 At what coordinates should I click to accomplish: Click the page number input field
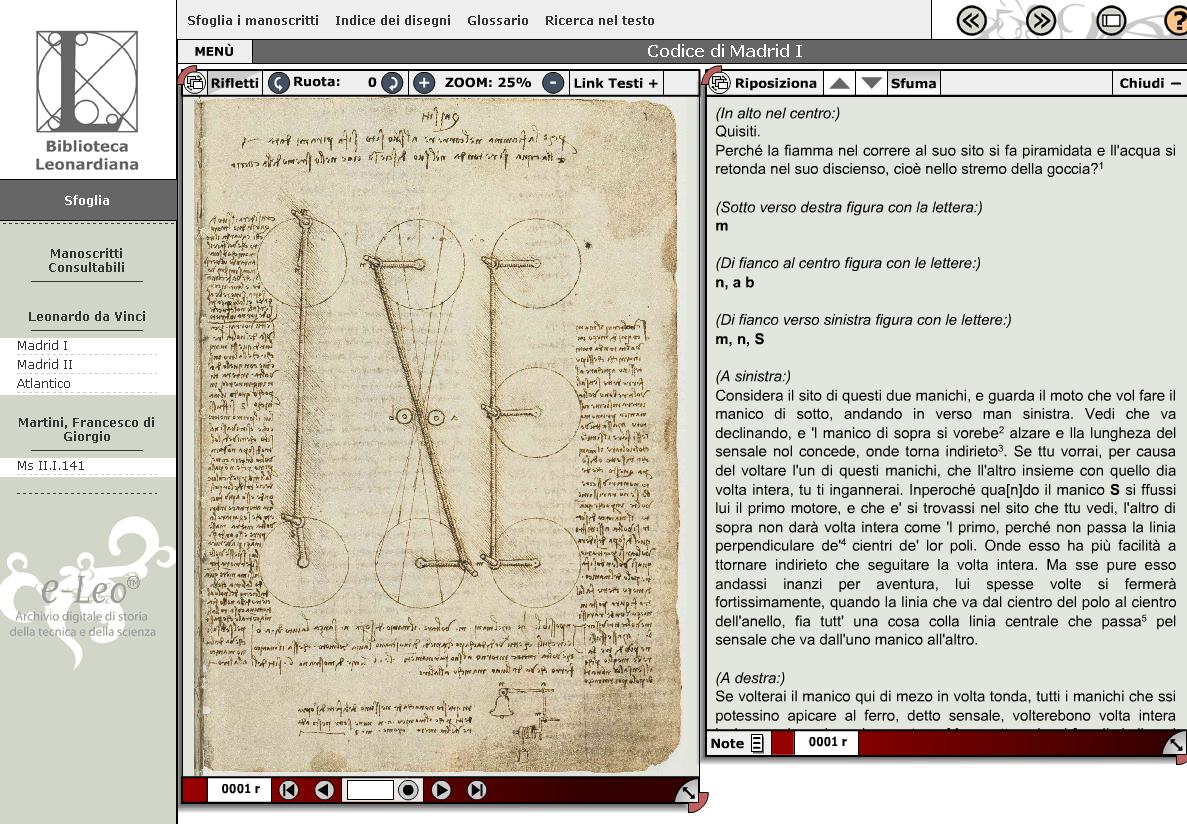click(370, 790)
